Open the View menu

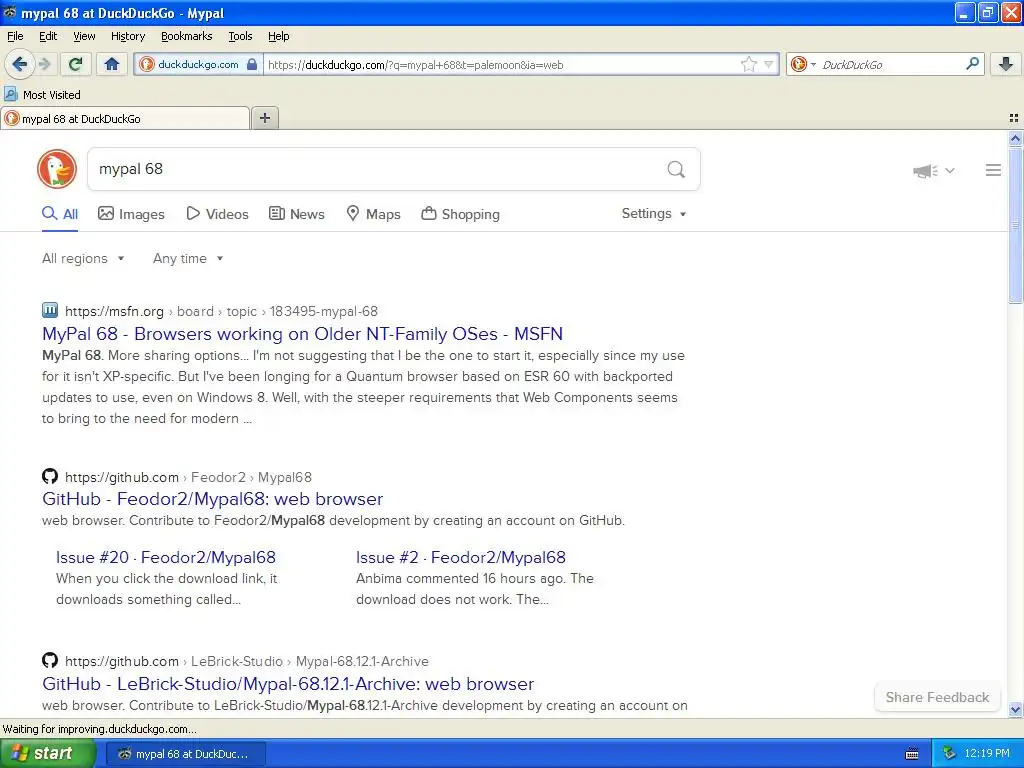pos(84,36)
